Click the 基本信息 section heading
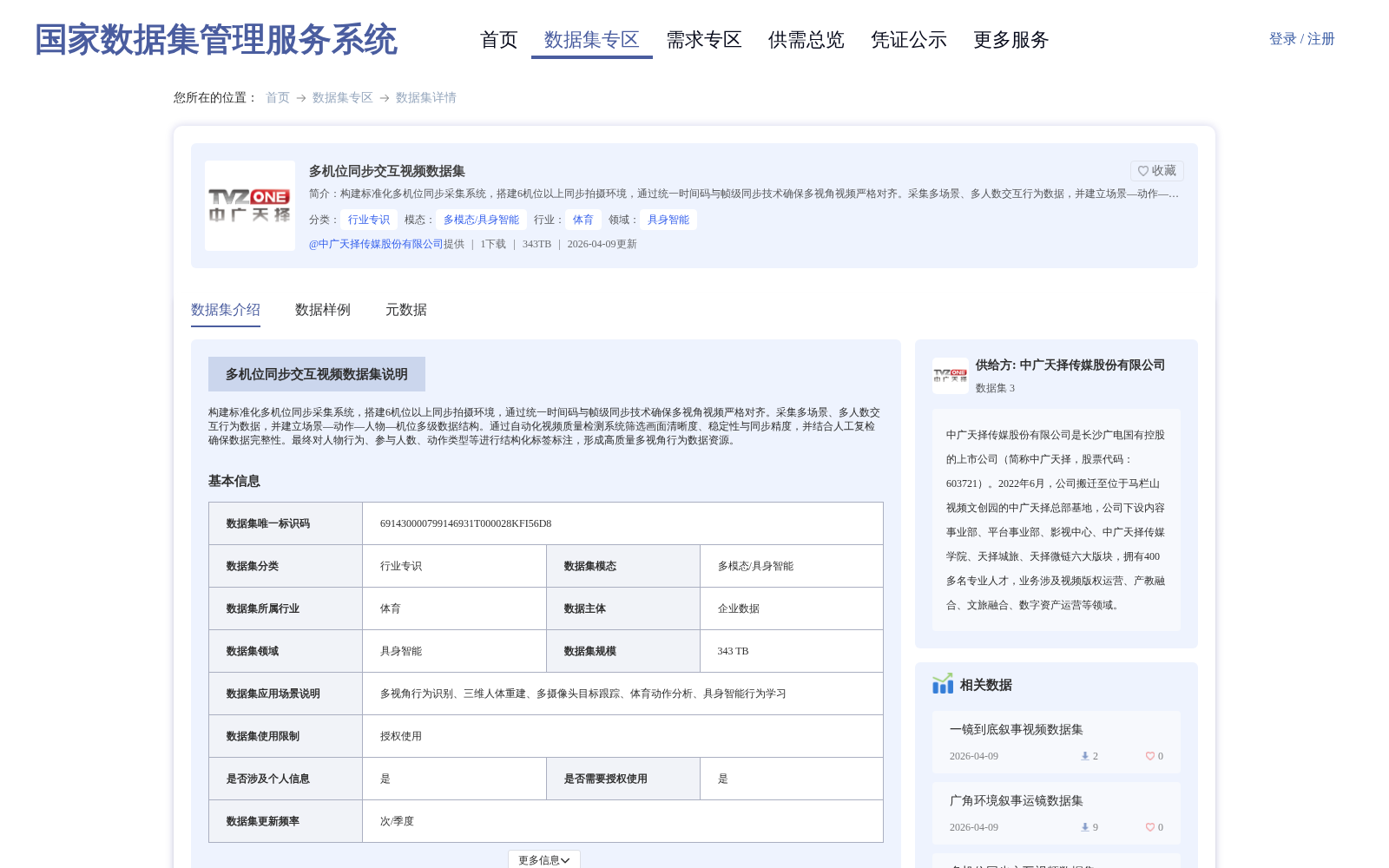The image size is (1389, 868). pyautogui.click(x=234, y=481)
